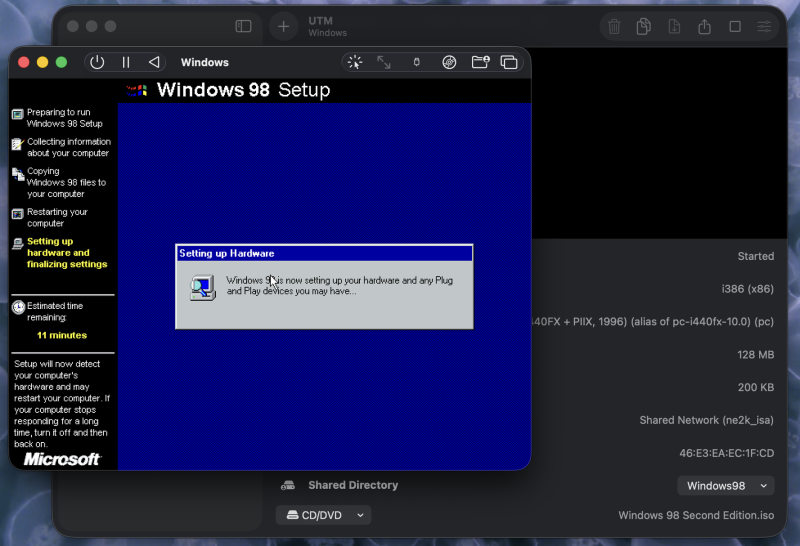Image resolution: width=800 pixels, height=546 pixels.
Task: Share the VM with the share icon
Action: coord(705,27)
